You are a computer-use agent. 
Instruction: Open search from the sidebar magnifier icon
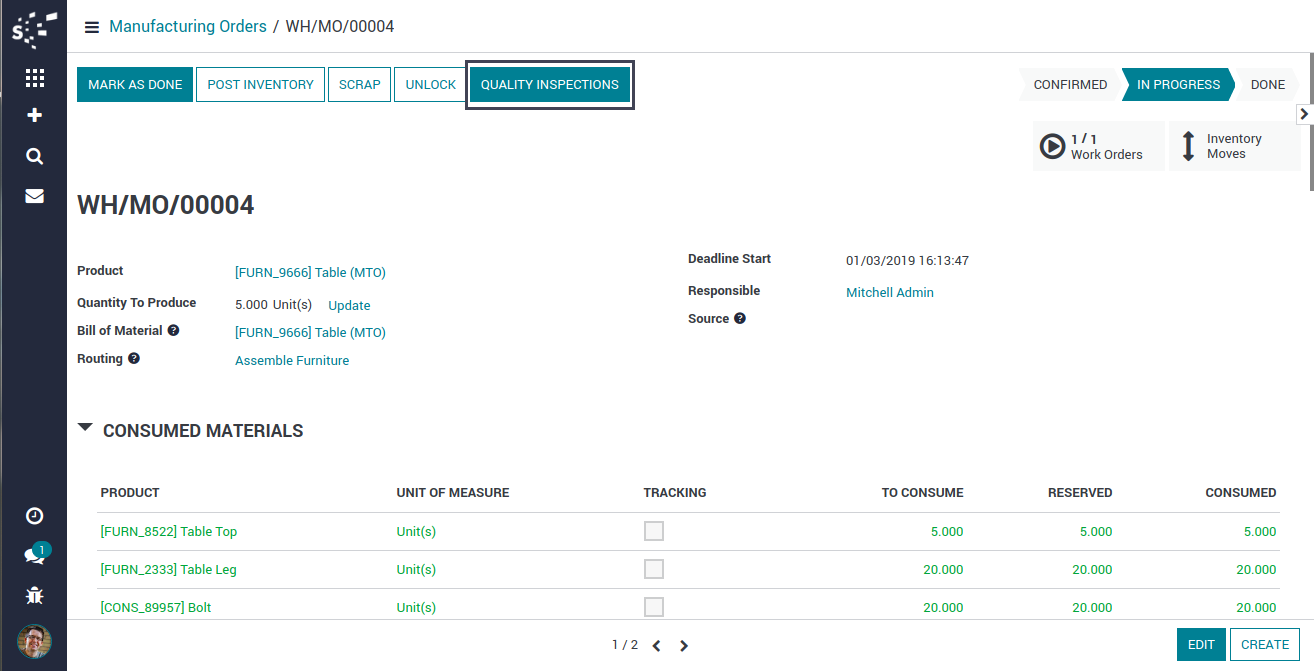coord(34,156)
